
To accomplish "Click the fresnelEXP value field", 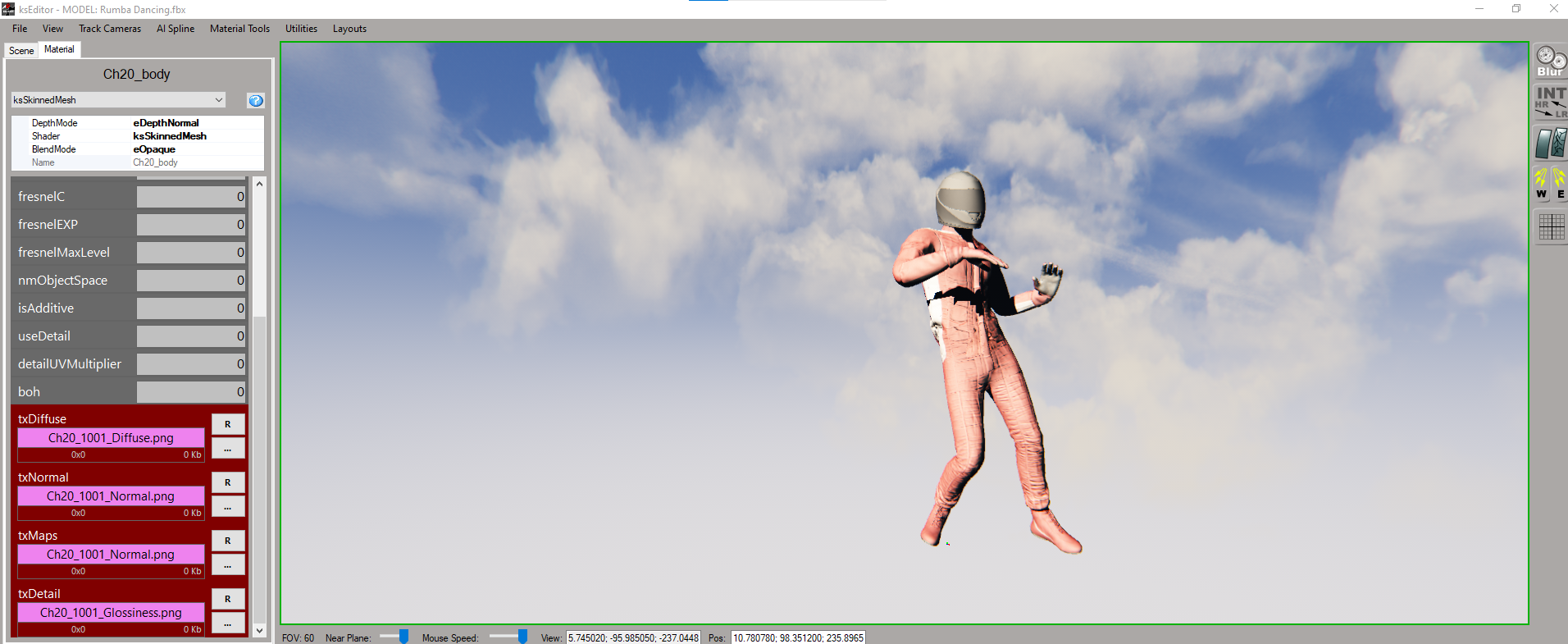I will tap(191, 225).
